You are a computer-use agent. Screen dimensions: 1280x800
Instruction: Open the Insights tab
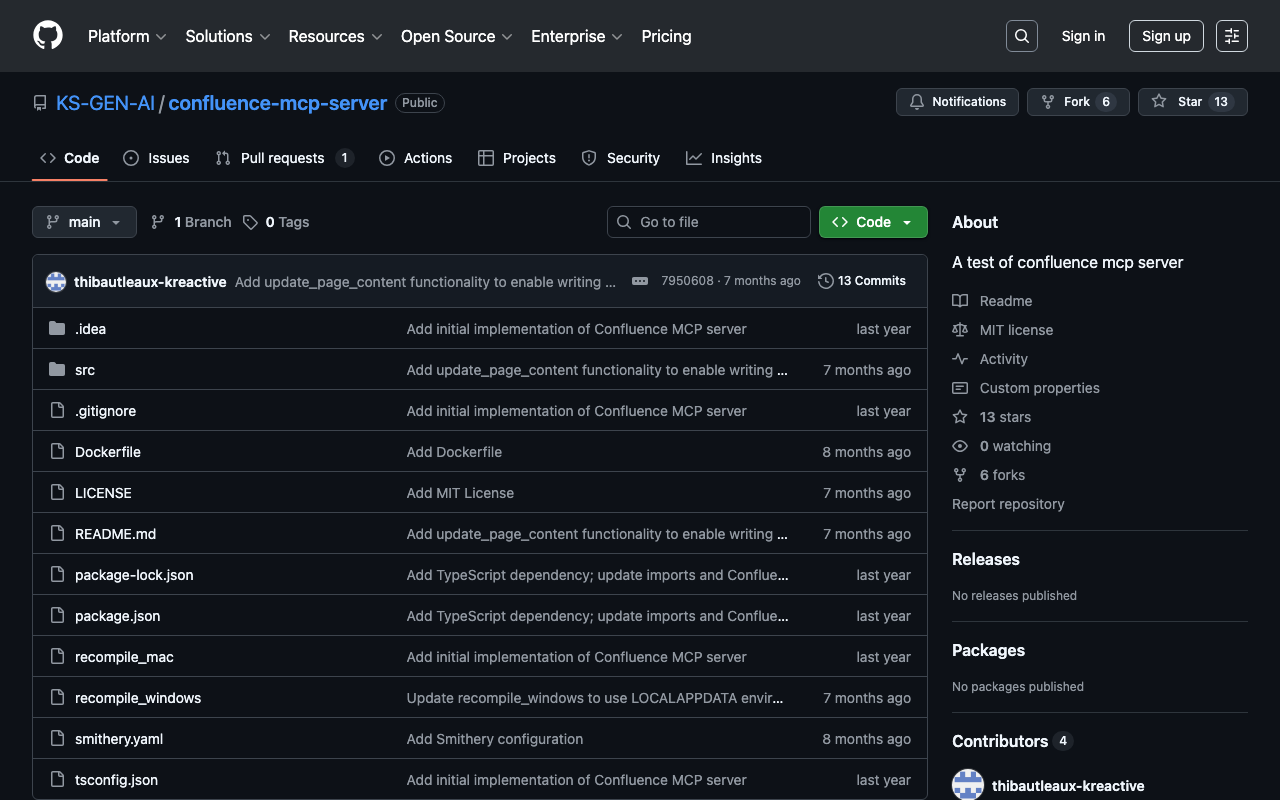point(724,158)
